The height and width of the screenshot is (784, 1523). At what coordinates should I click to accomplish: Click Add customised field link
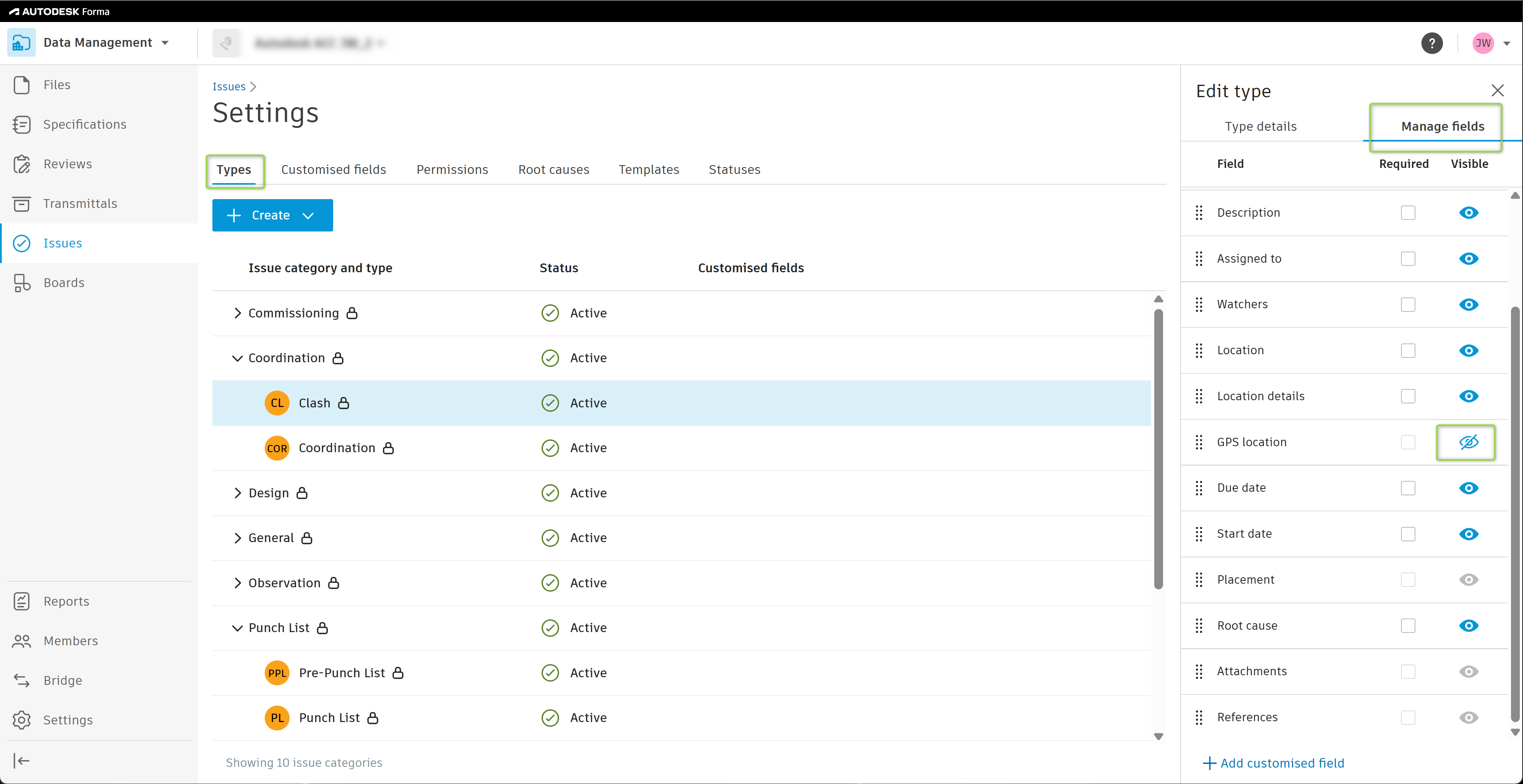coord(1273,763)
